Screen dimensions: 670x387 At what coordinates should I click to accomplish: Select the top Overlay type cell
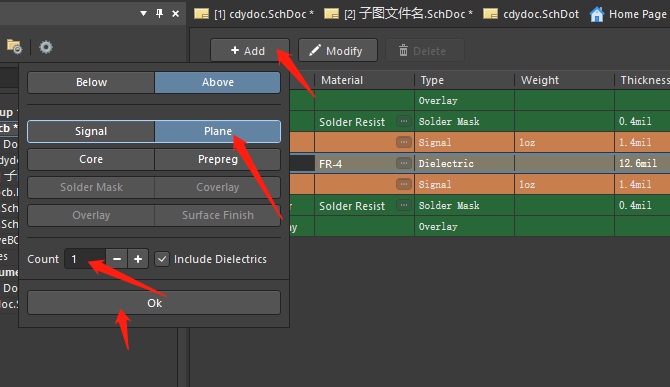(x=464, y=100)
